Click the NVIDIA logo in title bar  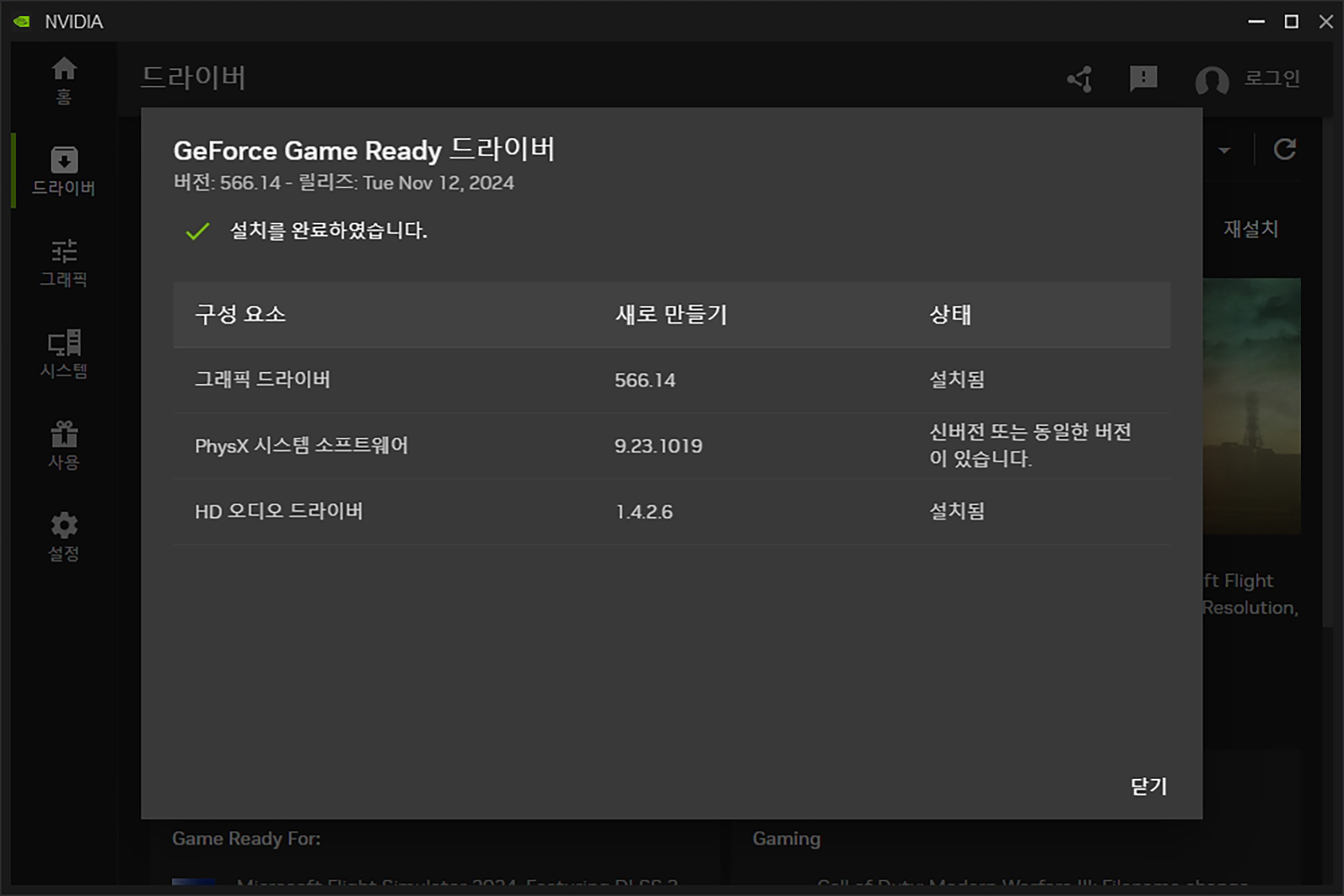(x=22, y=21)
